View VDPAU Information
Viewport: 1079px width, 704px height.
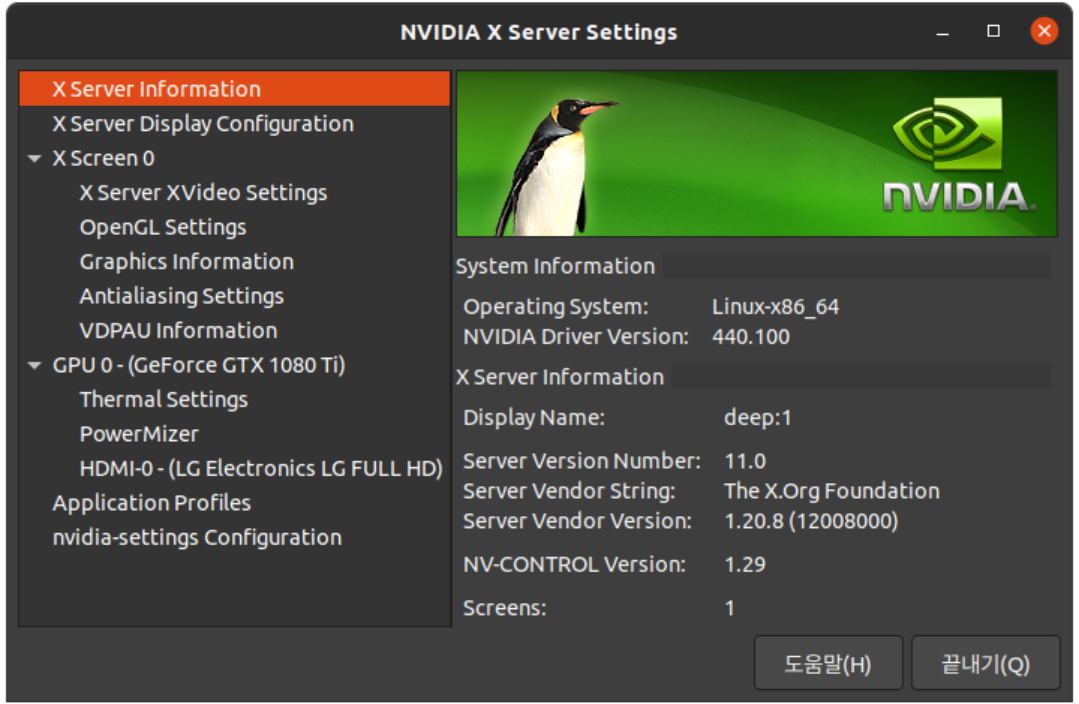(x=178, y=330)
